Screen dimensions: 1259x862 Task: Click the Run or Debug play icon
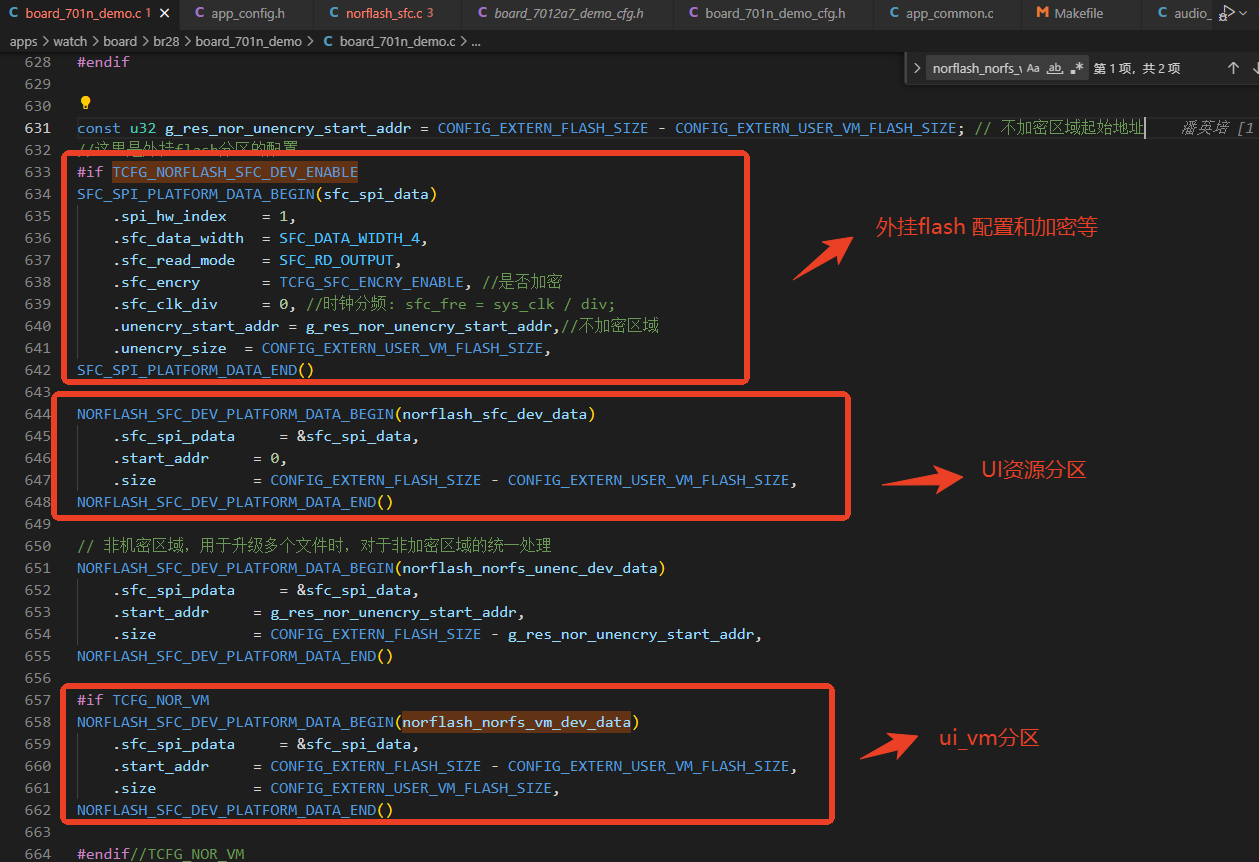click(1228, 13)
